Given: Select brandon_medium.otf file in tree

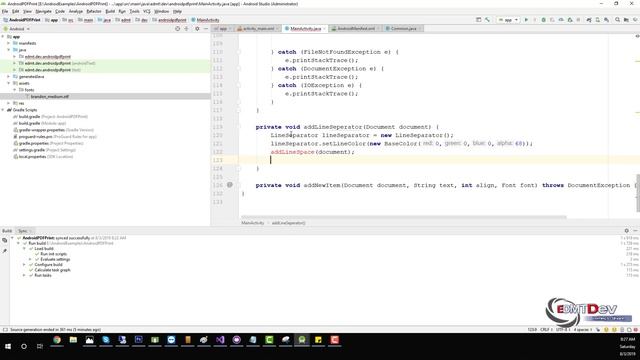Looking at the screenshot, I should [50, 97].
